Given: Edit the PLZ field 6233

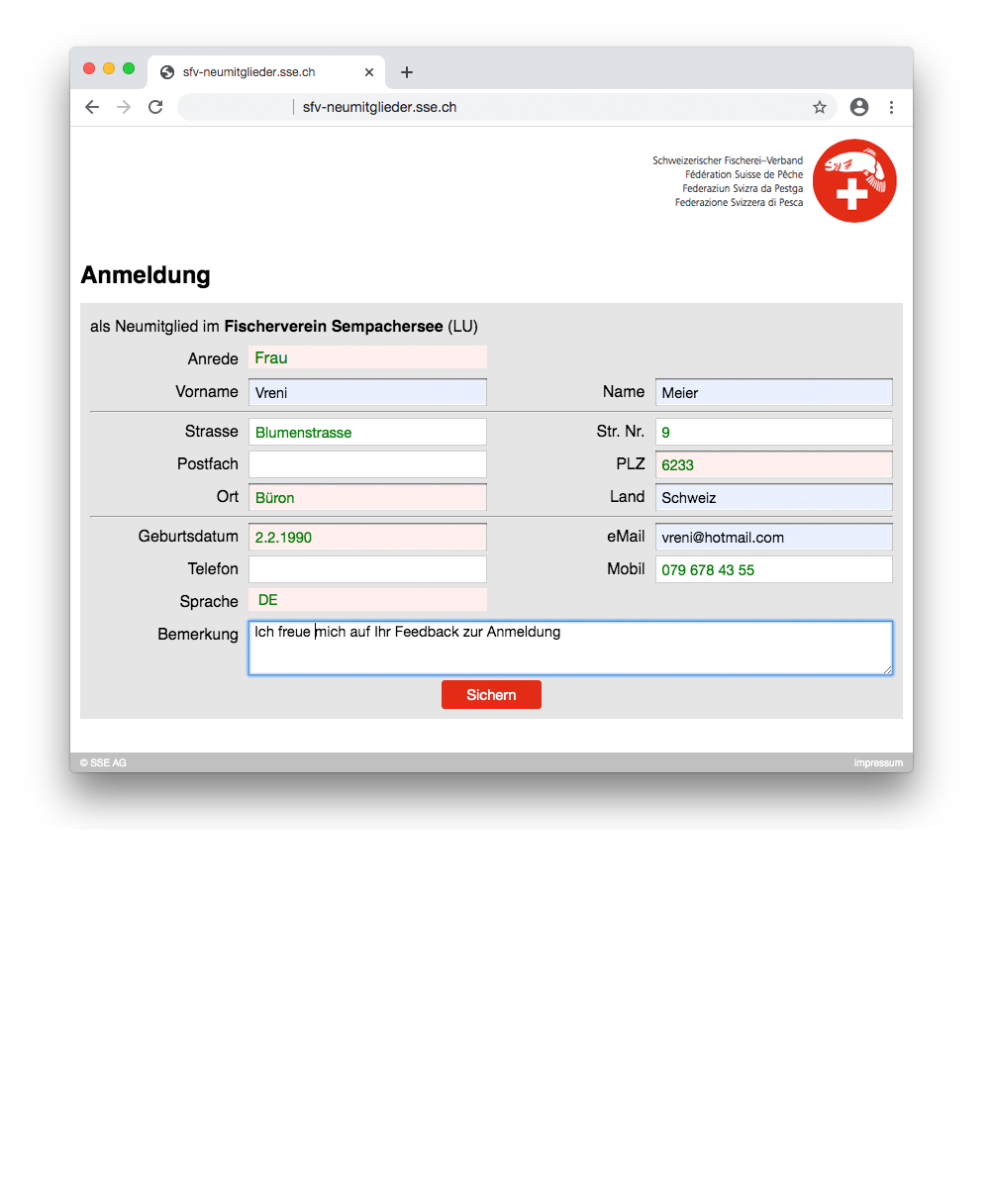Looking at the screenshot, I should 773,464.
